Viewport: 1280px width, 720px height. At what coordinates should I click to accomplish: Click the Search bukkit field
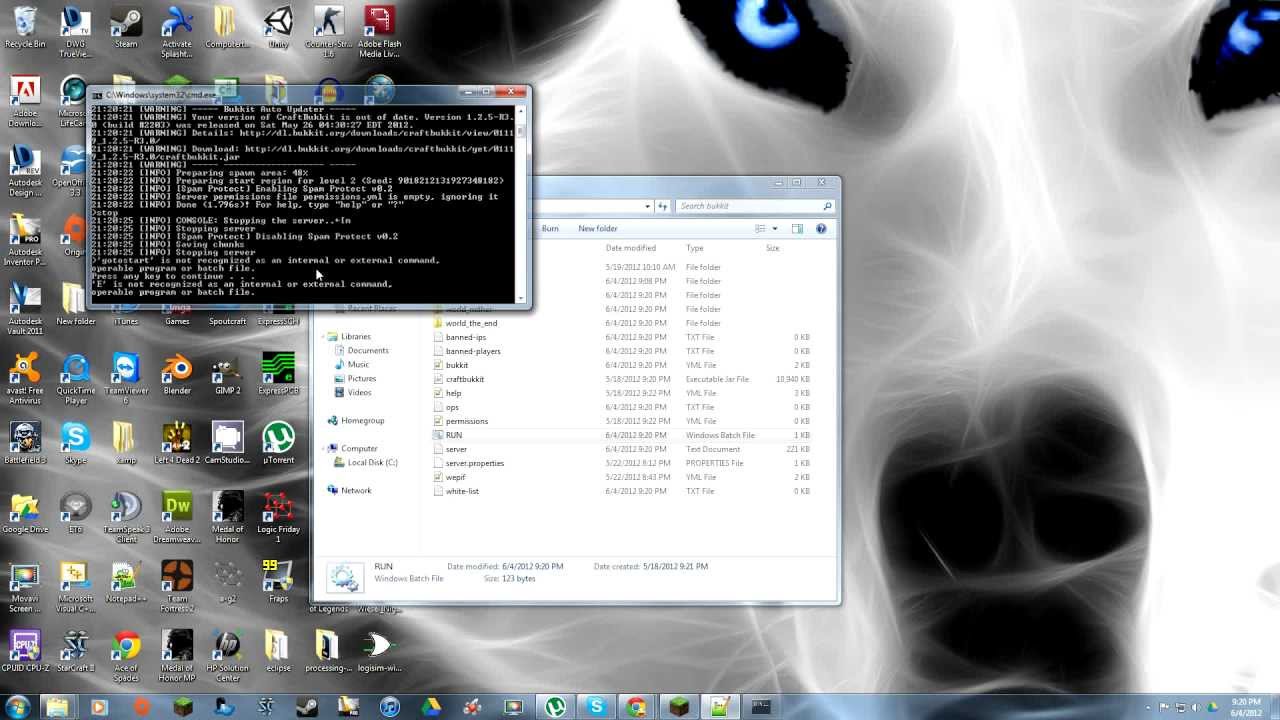pos(755,206)
